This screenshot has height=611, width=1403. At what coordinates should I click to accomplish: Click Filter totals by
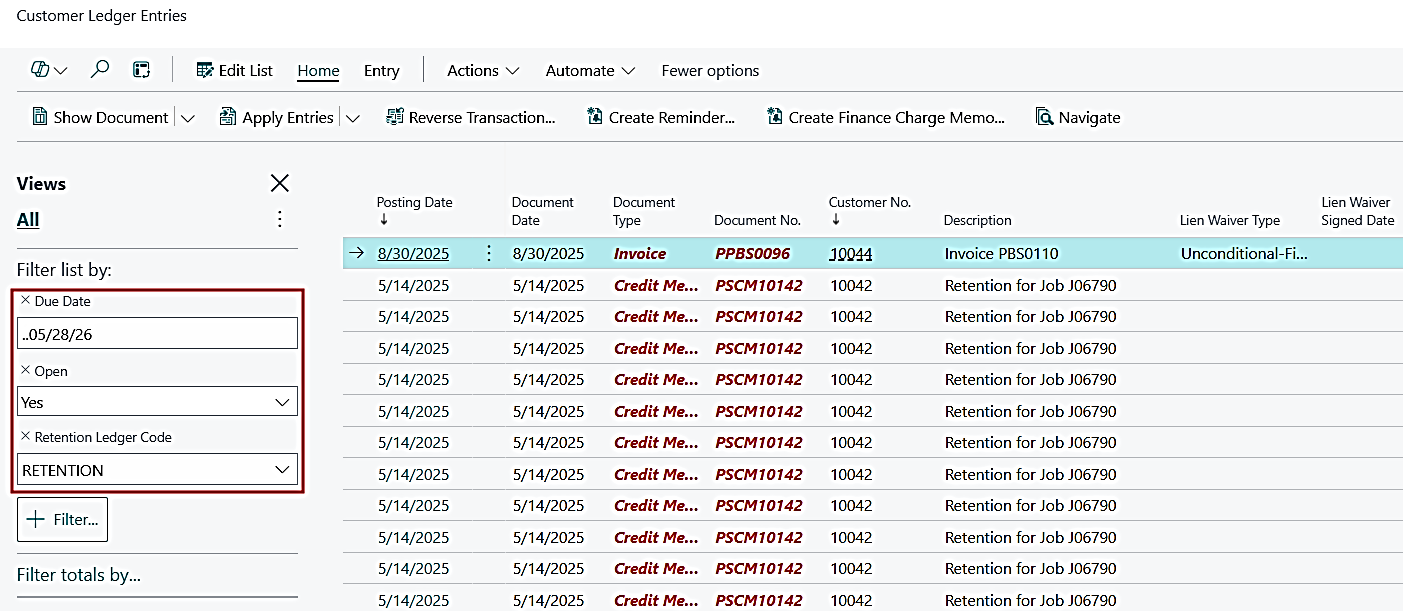click(x=79, y=575)
